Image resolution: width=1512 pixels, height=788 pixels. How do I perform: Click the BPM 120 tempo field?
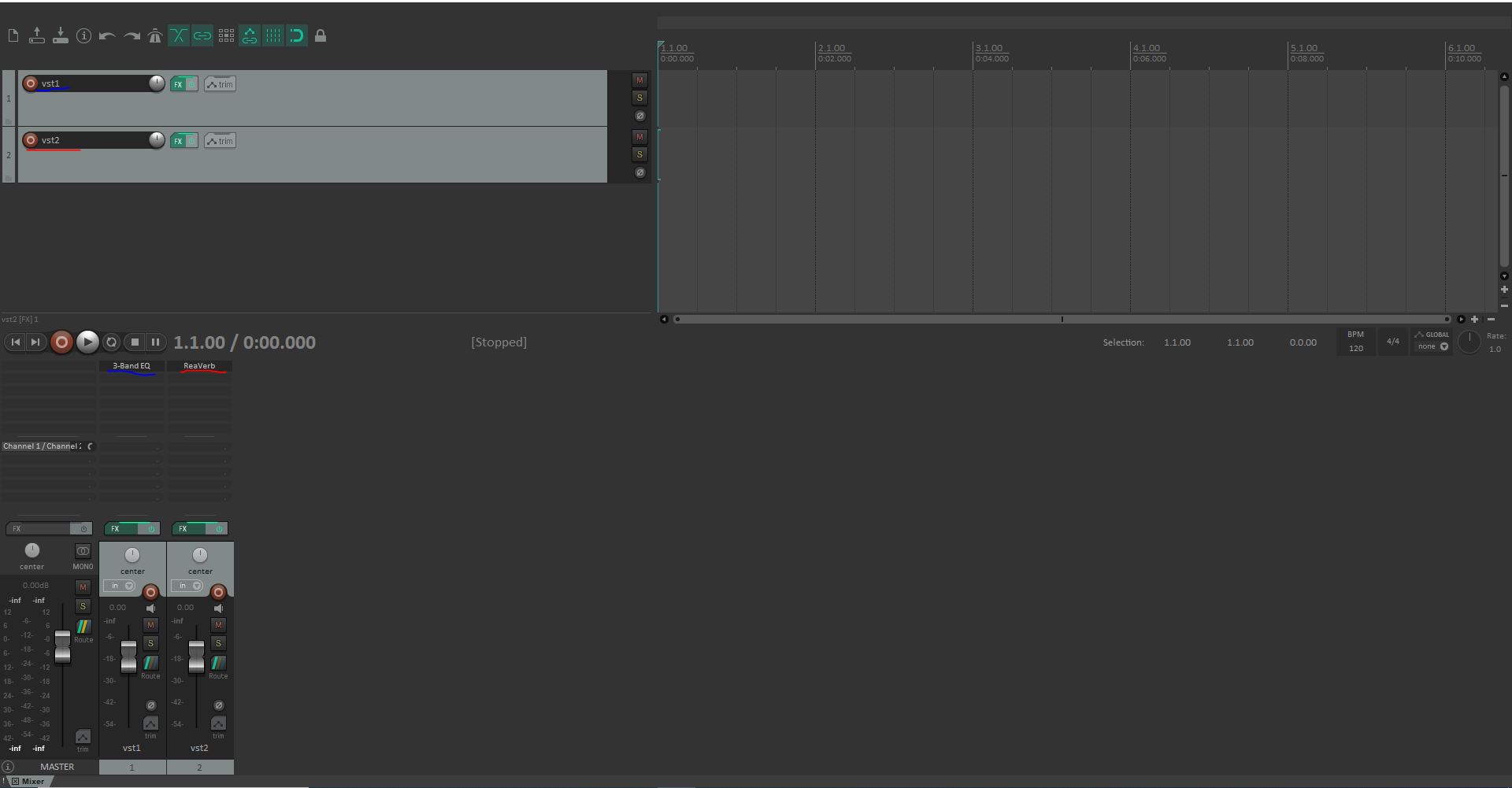pos(1355,342)
